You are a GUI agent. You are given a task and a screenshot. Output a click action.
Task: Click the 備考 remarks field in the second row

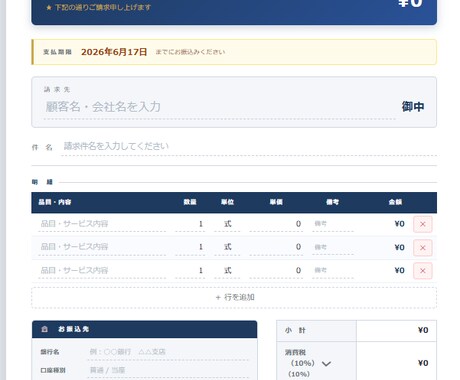point(333,247)
